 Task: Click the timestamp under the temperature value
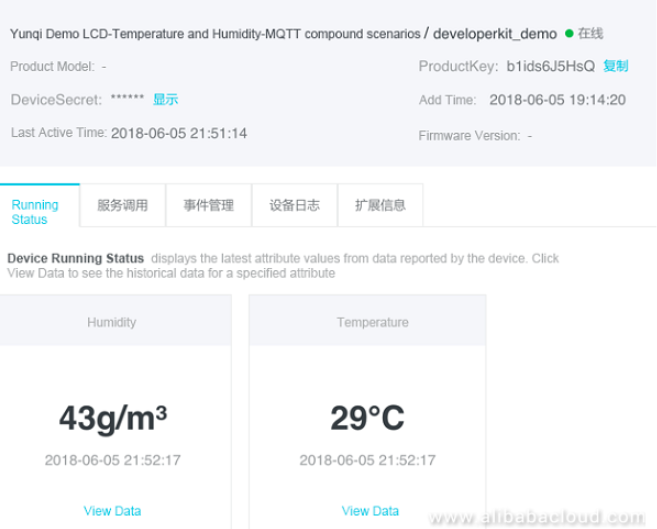tap(367, 460)
